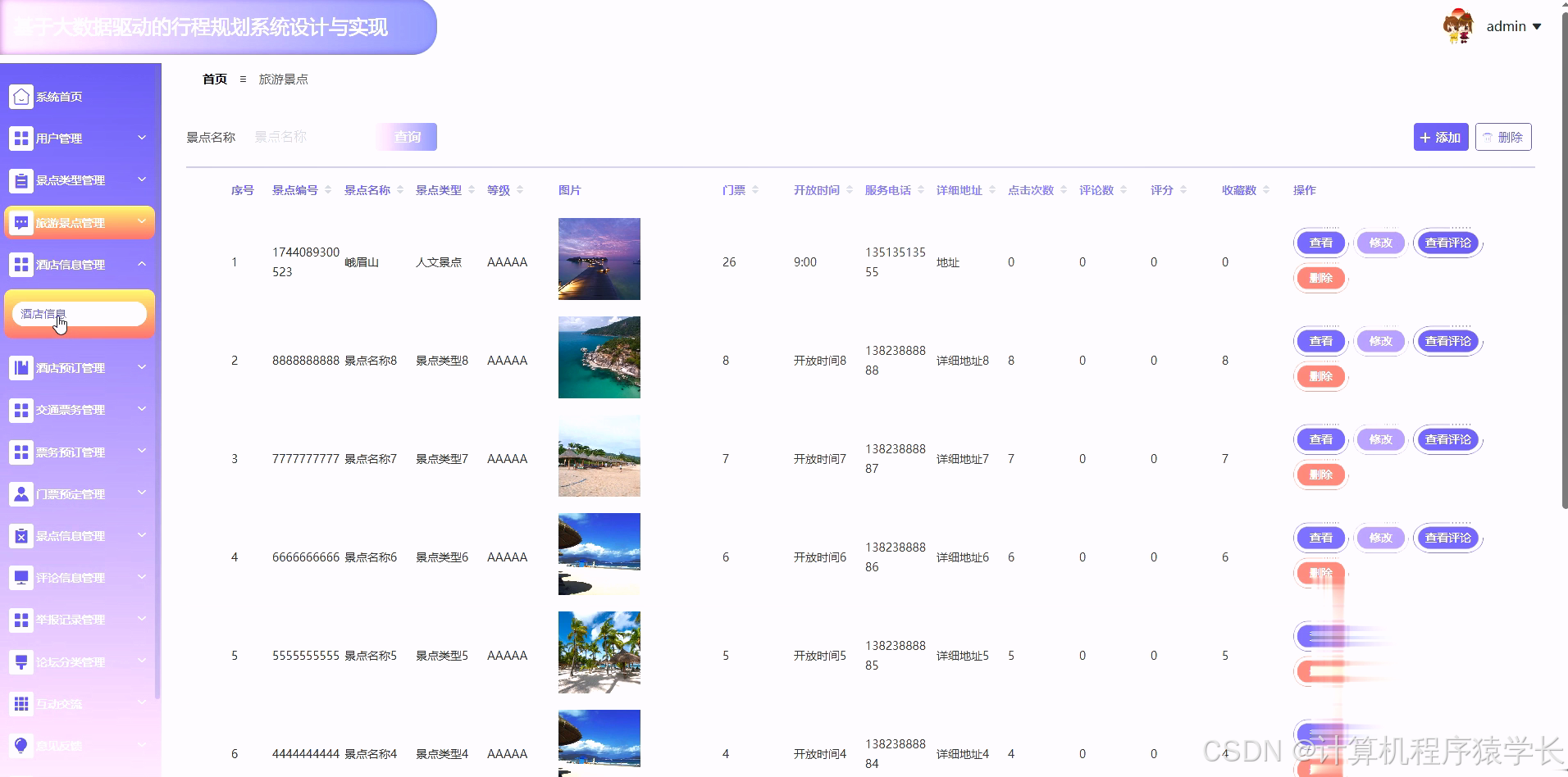Select the 酒店预订管理 sidebar icon
The height and width of the screenshot is (777, 1568).
coord(21,367)
